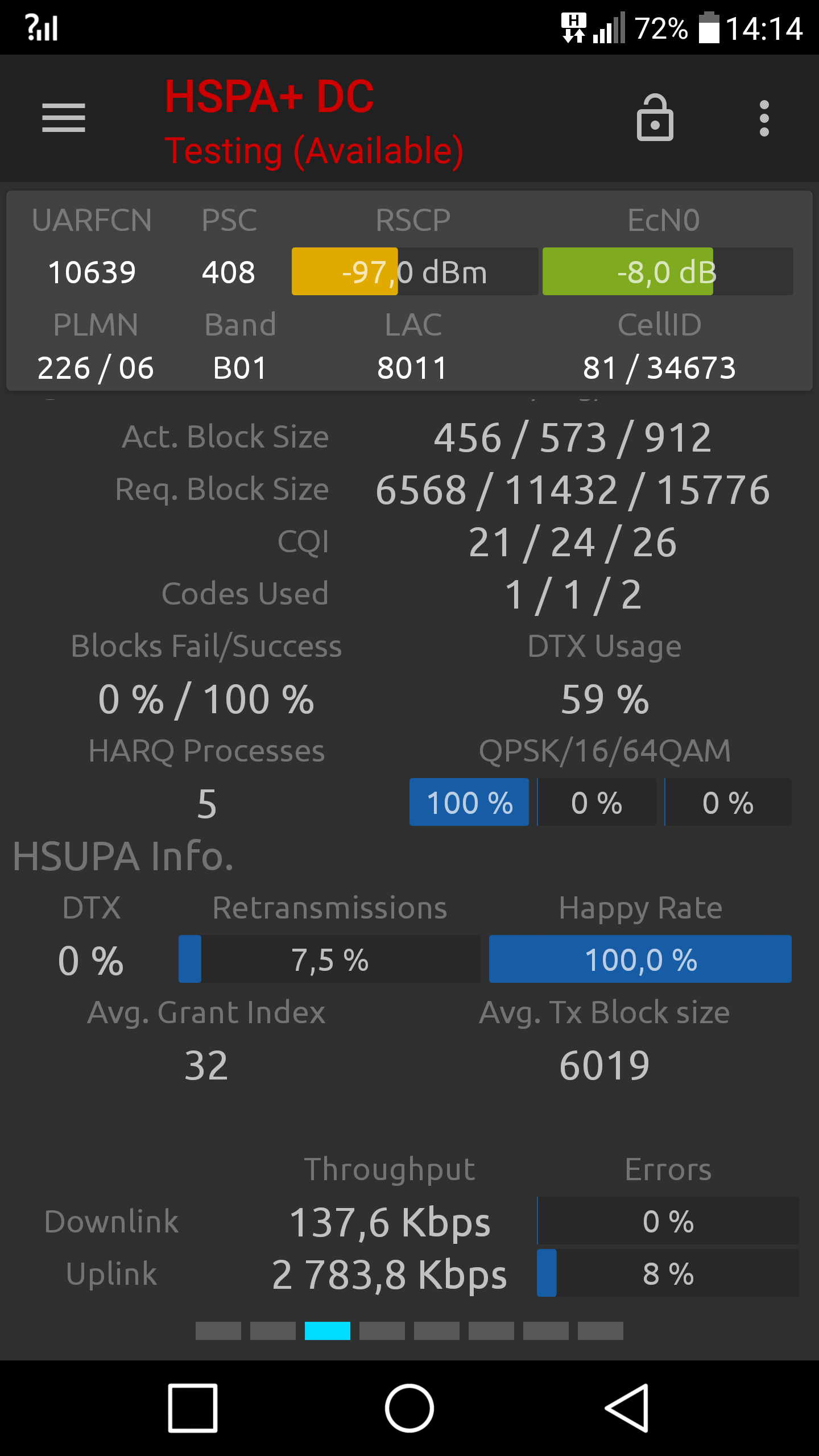
Task: Open recent apps with square button
Action: pos(193,1408)
